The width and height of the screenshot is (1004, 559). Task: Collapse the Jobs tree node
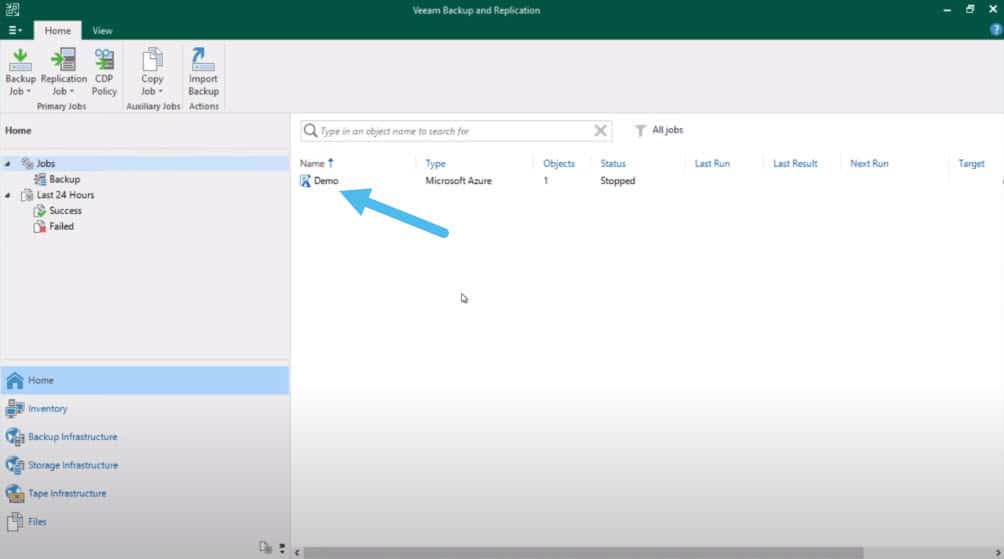pos(8,164)
